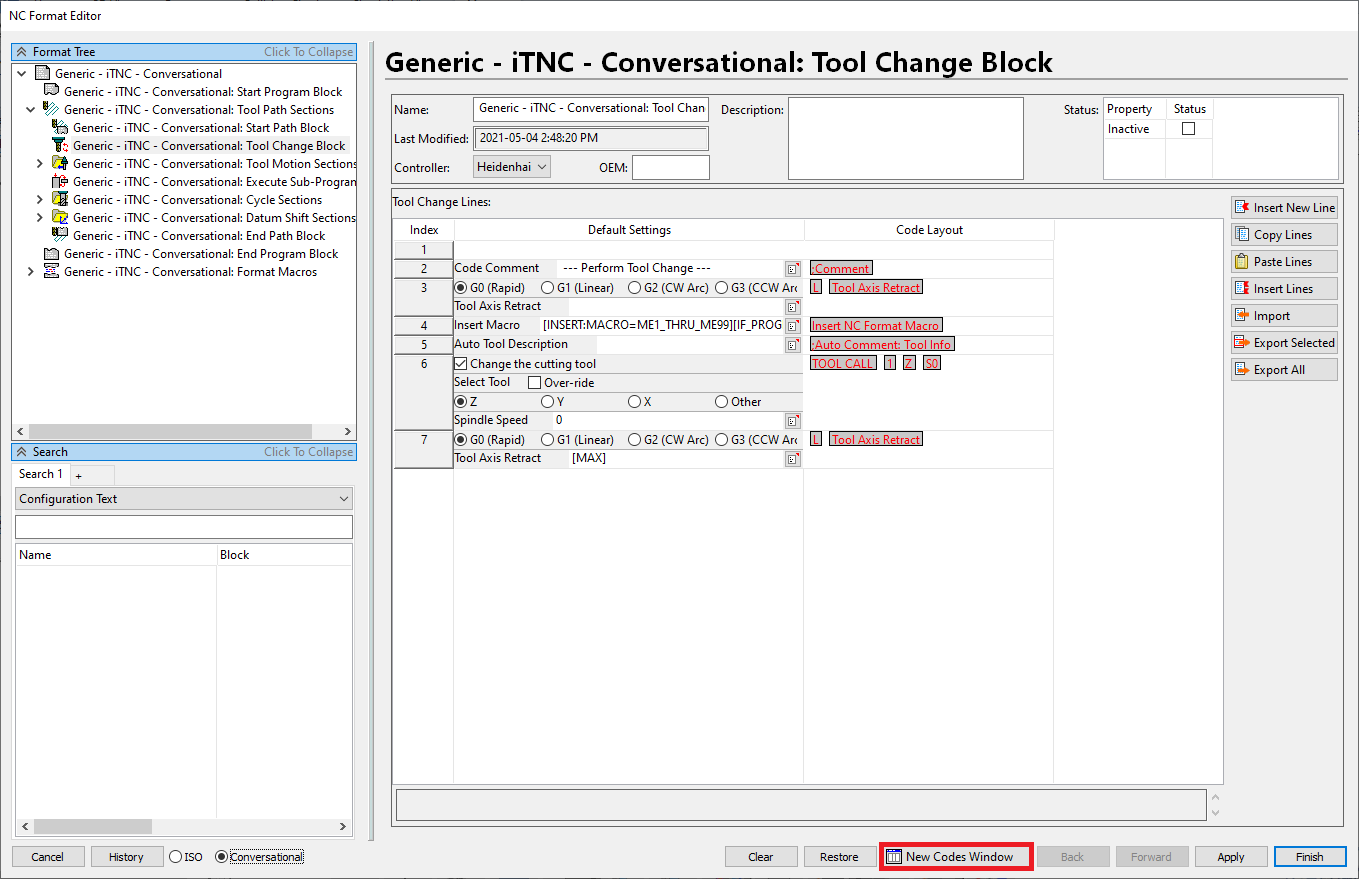Collapse the root Generic iTNC Conversational node

pyautogui.click(x=22, y=73)
